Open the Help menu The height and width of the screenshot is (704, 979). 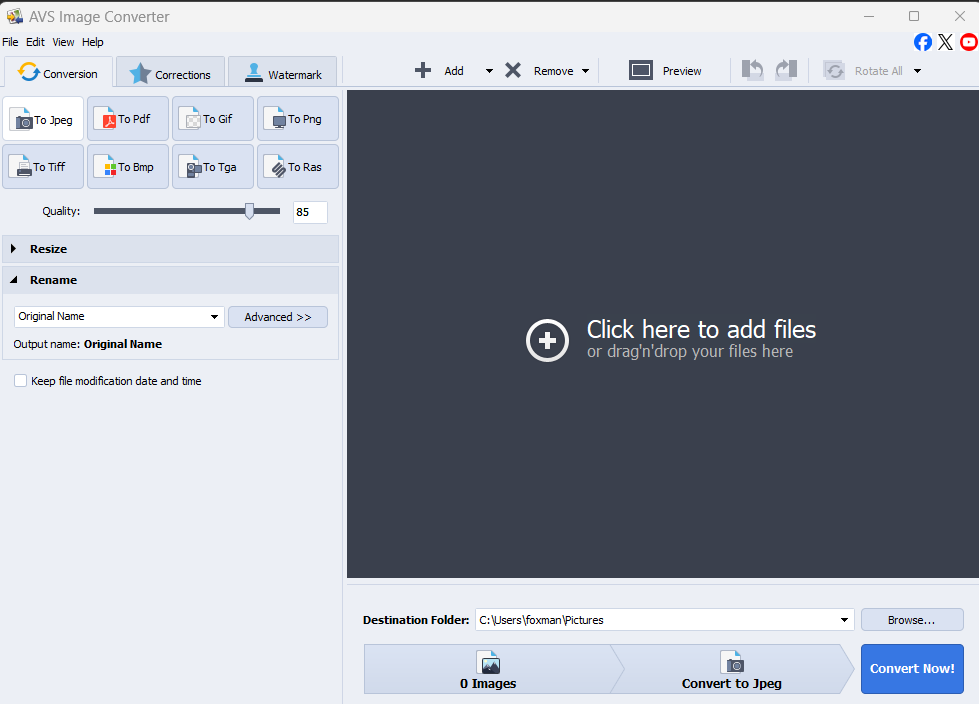click(x=92, y=42)
